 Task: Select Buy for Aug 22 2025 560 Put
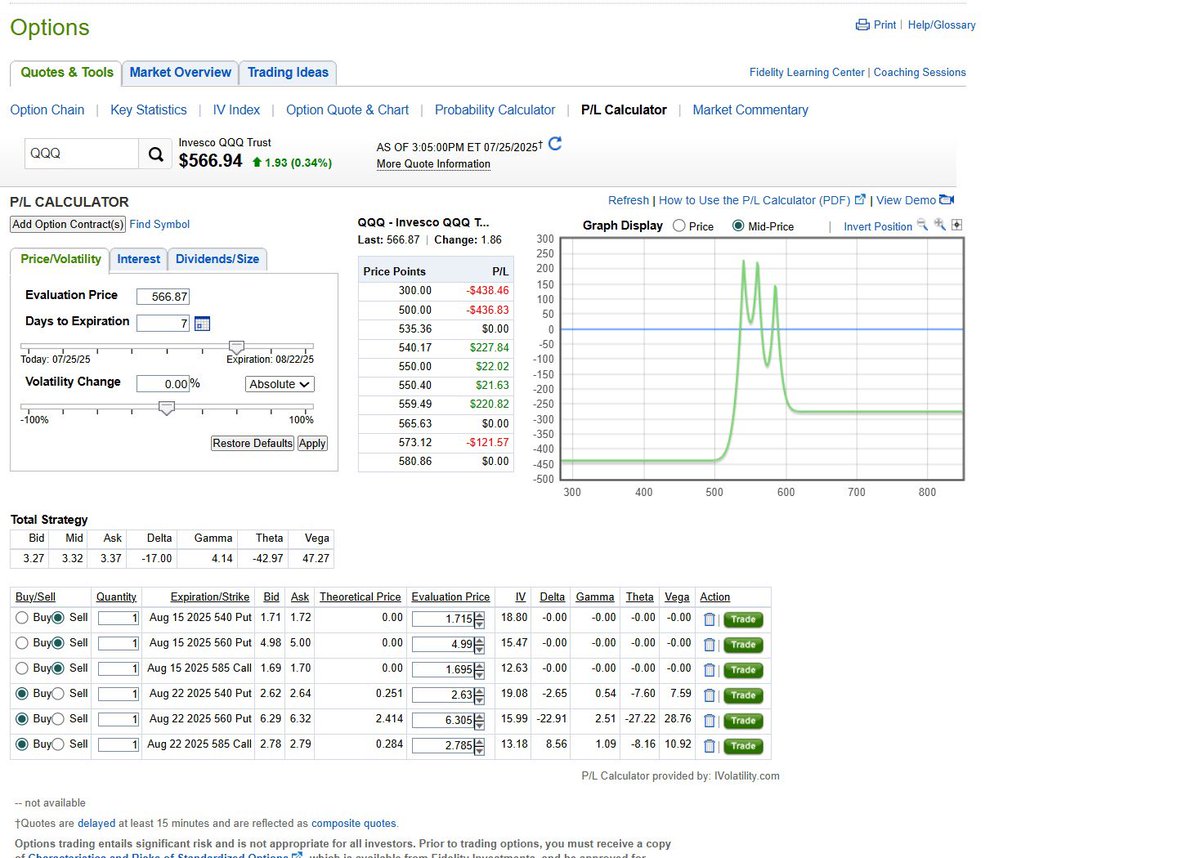point(22,719)
